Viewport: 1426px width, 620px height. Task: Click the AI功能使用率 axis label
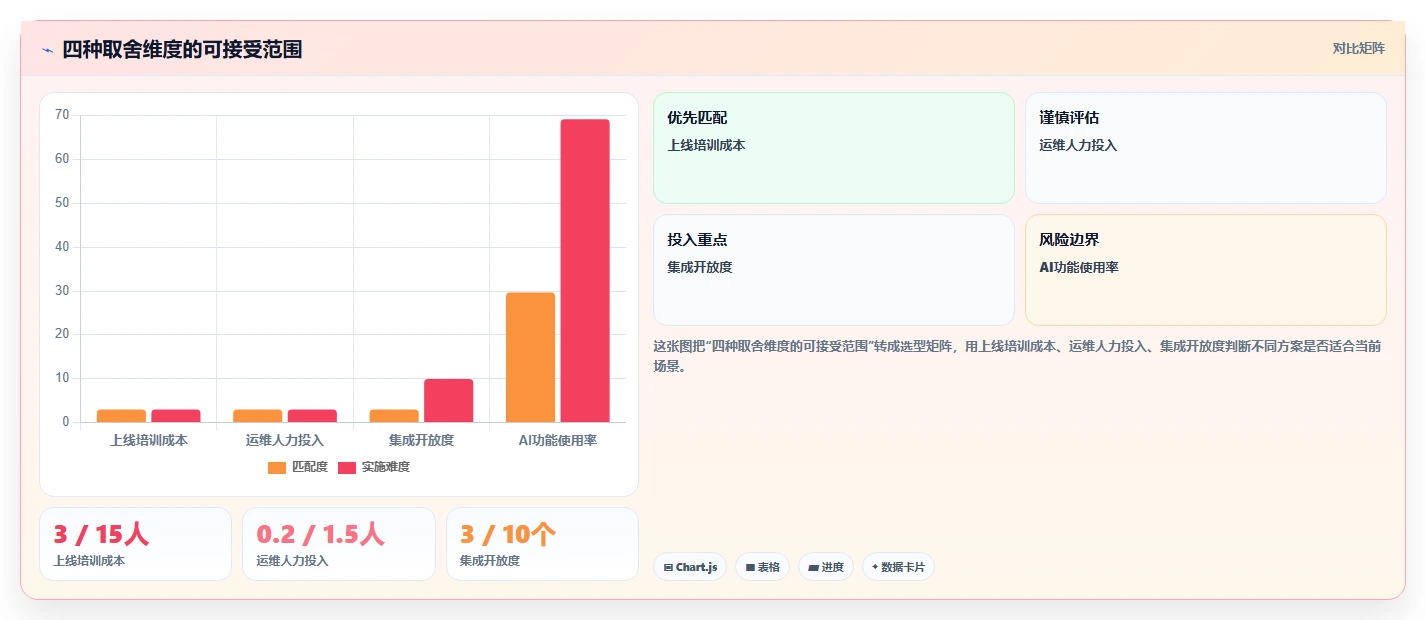coord(558,440)
